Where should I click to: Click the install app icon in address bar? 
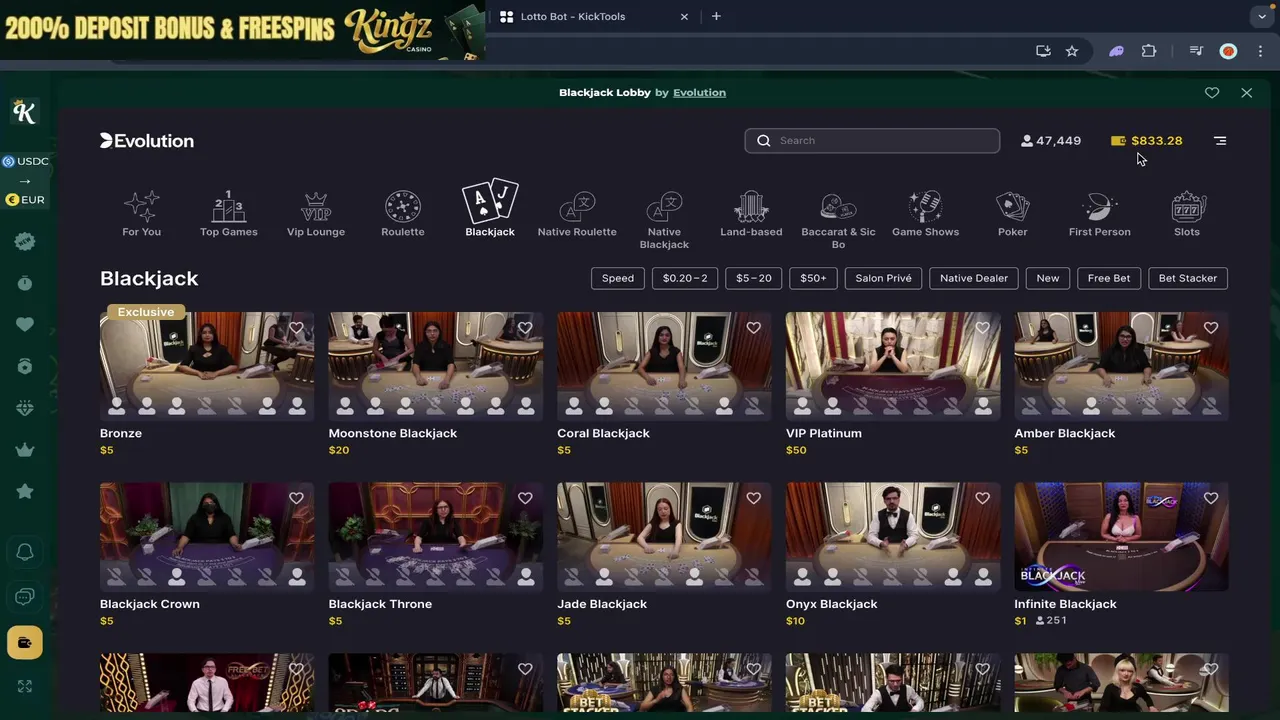click(1043, 51)
